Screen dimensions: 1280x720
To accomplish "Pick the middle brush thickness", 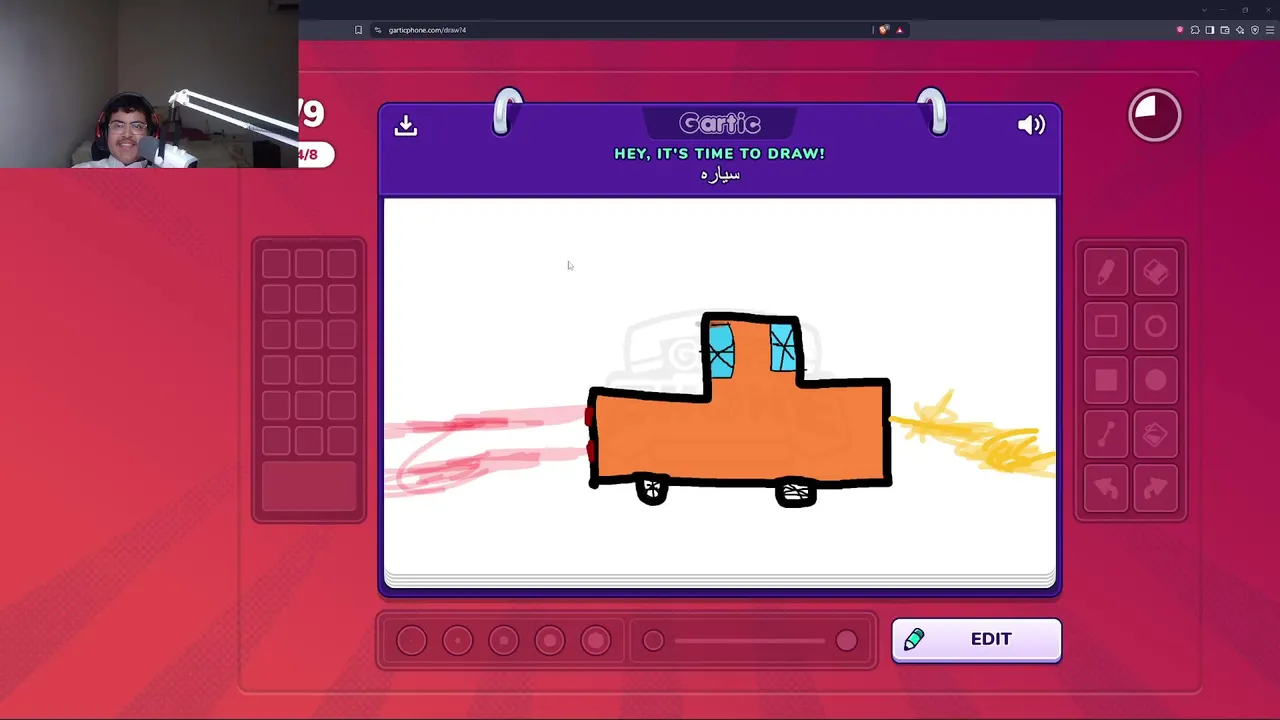I will click(x=503, y=641).
